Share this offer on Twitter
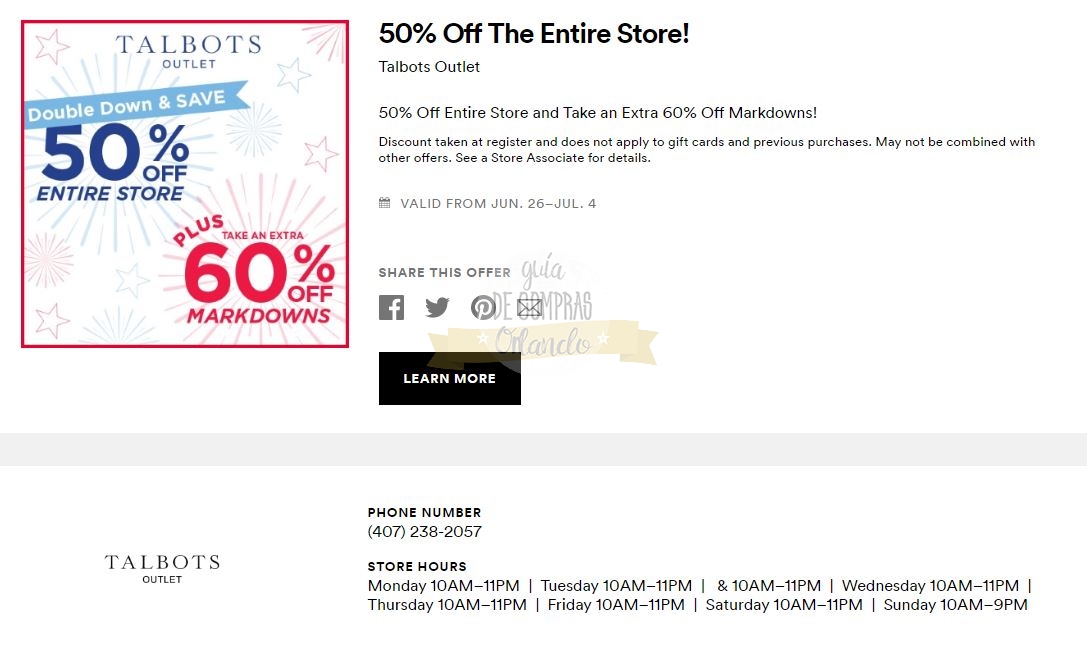 [x=437, y=307]
